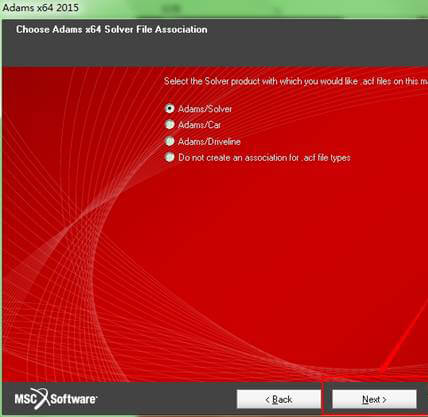This screenshot has width=428, height=417.
Task: Click the dark footer bar between logo and Back
Action: (x=167, y=399)
